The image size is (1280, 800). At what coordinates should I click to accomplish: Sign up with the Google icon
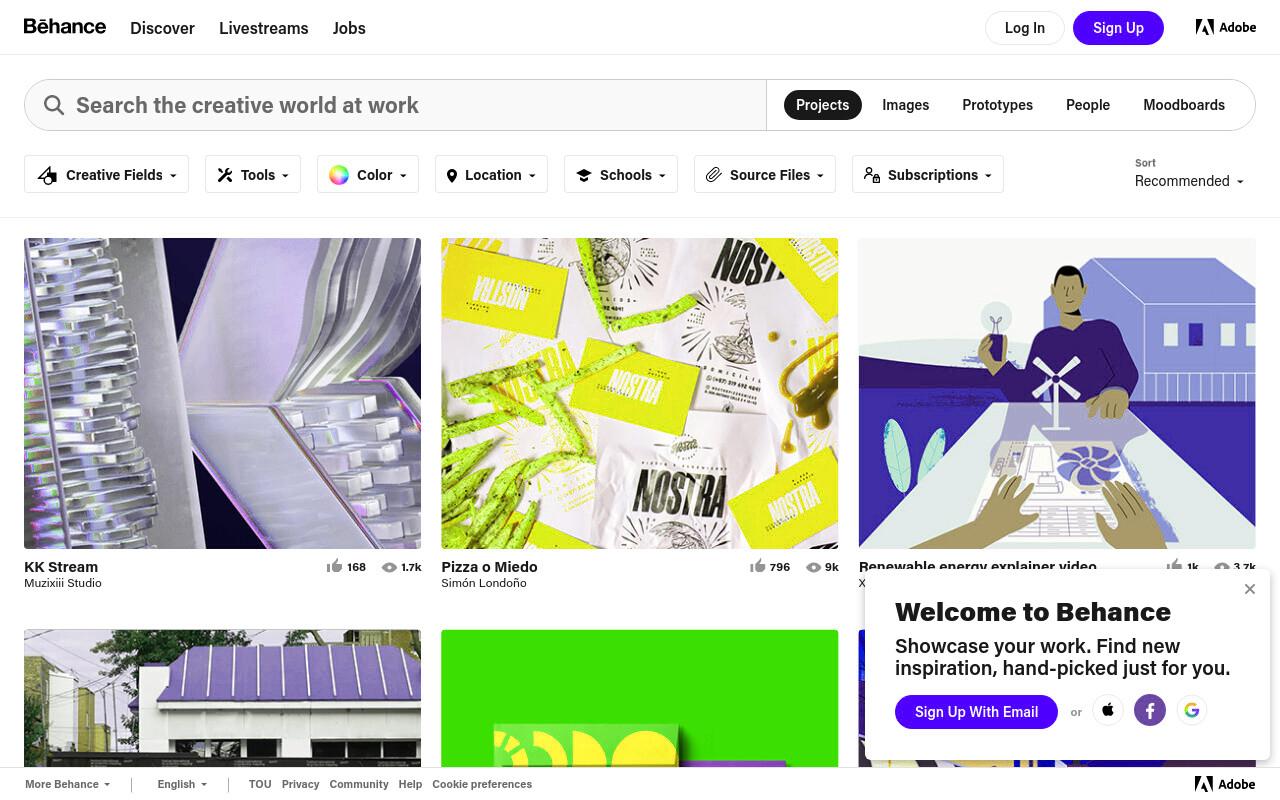click(x=1192, y=710)
